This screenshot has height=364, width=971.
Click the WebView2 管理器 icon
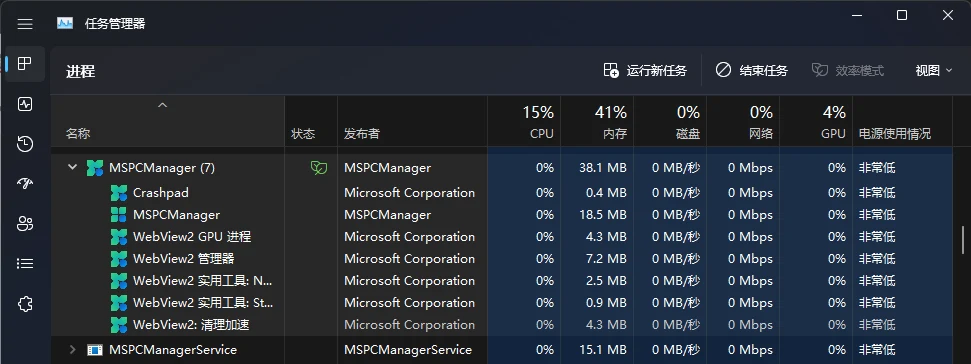coord(118,259)
